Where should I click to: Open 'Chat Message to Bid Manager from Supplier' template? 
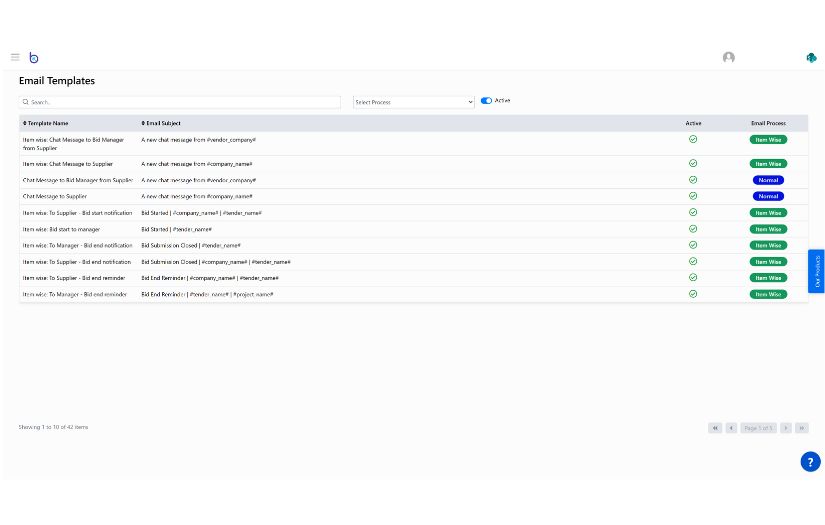click(77, 180)
